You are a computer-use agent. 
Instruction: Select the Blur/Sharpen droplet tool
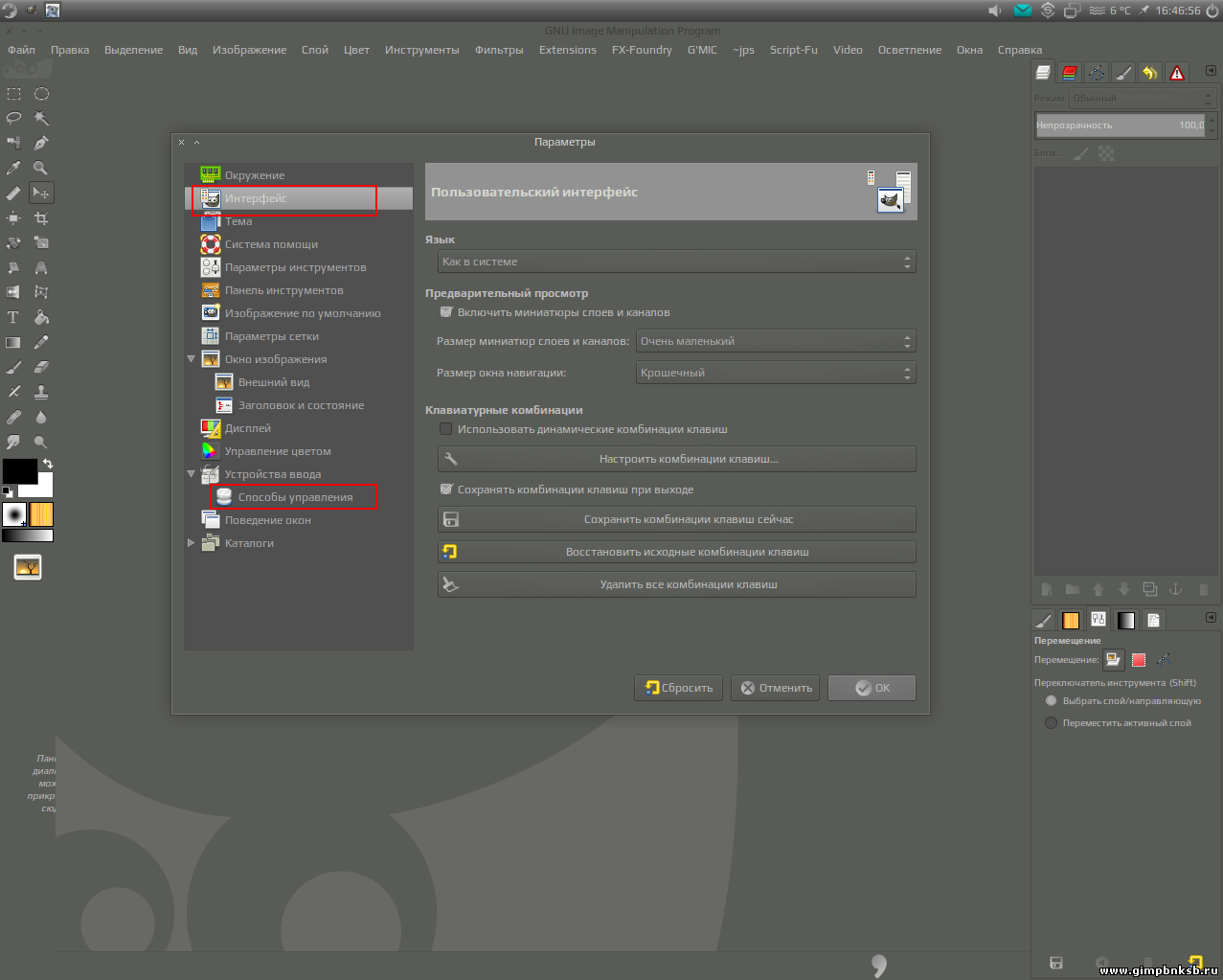tap(41, 417)
